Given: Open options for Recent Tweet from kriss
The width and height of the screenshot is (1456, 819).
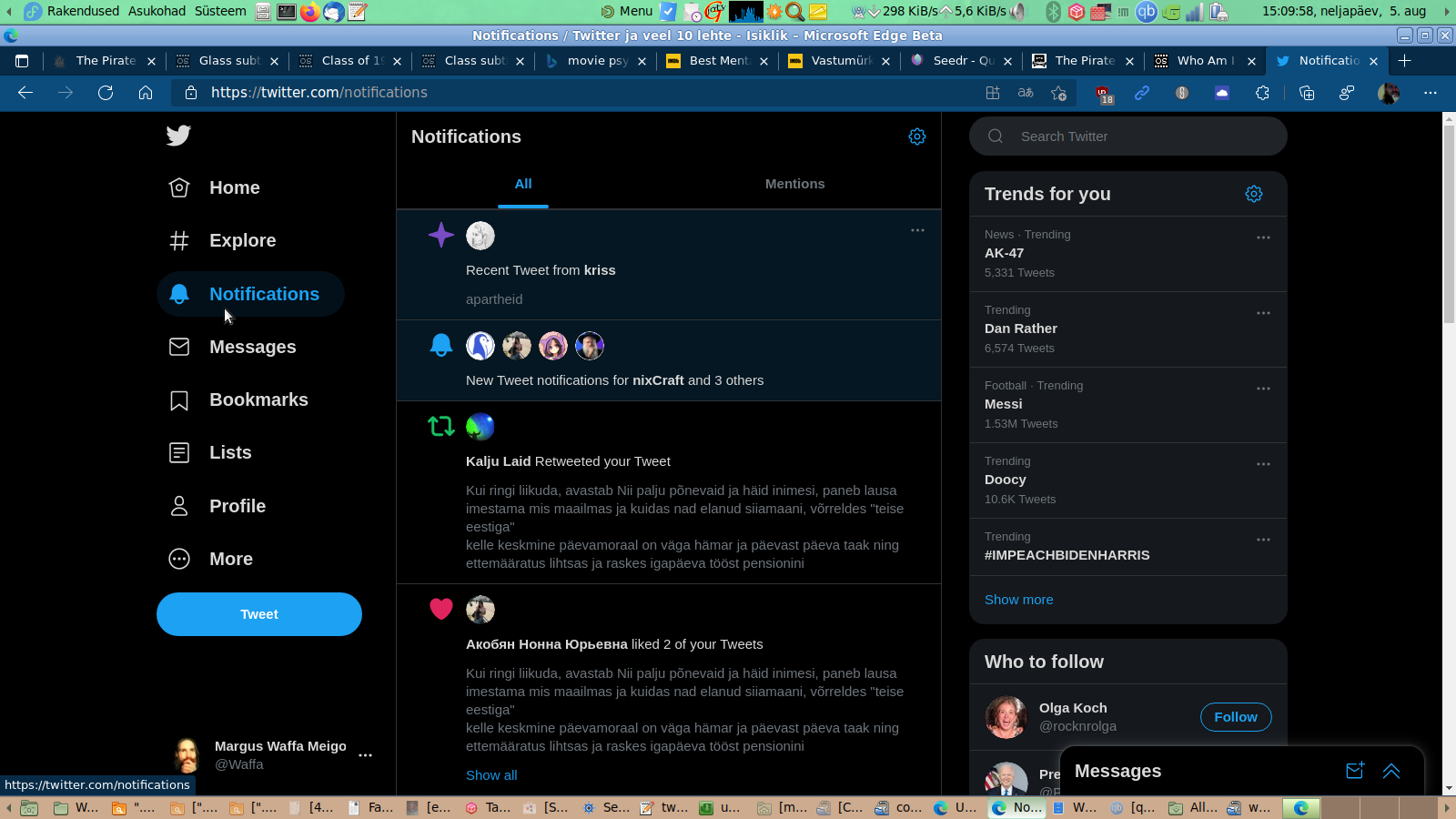Looking at the screenshot, I should [x=917, y=230].
